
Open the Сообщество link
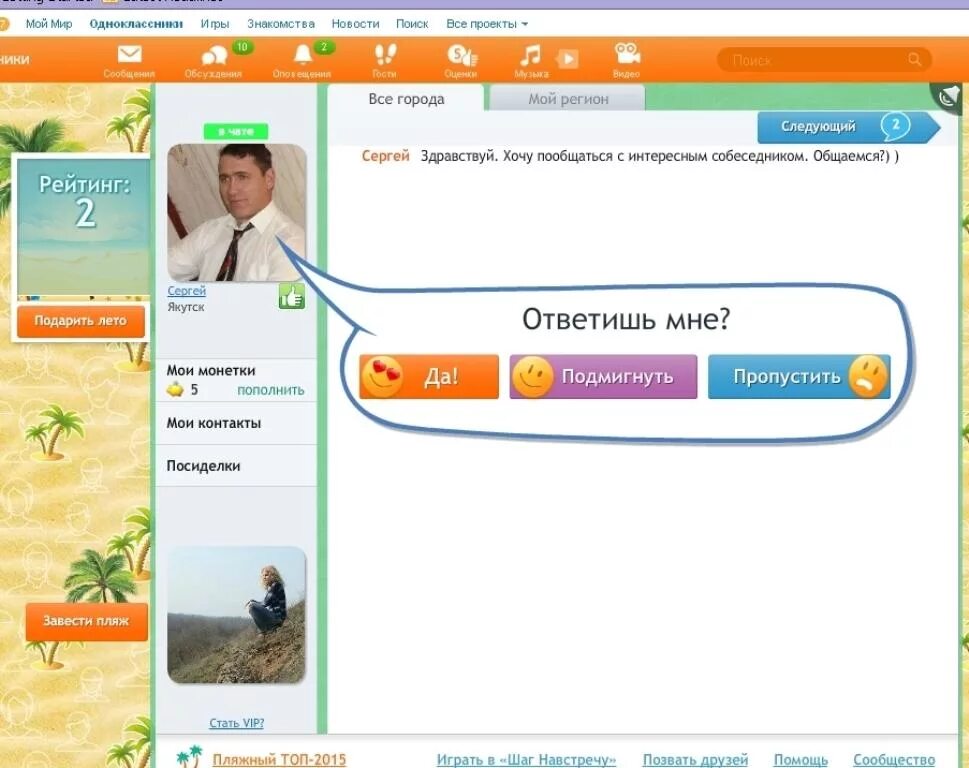point(894,759)
